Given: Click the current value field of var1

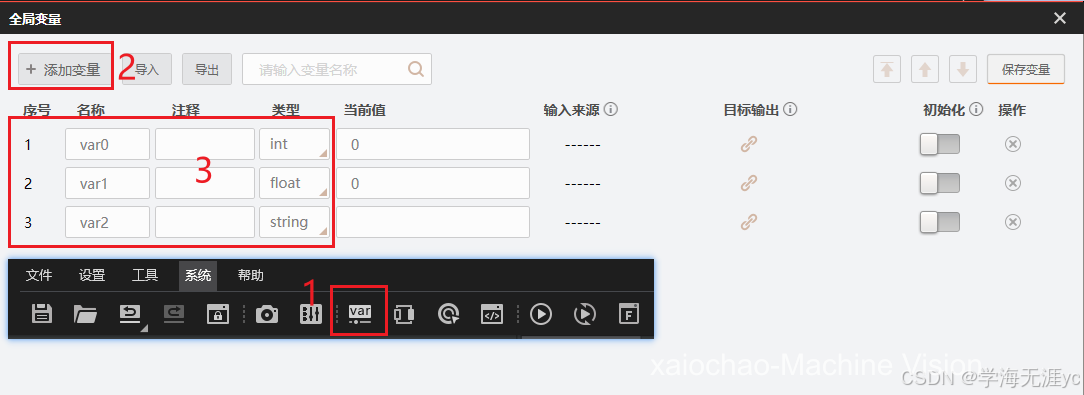Looking at the screenshot, I should point(433,183).
